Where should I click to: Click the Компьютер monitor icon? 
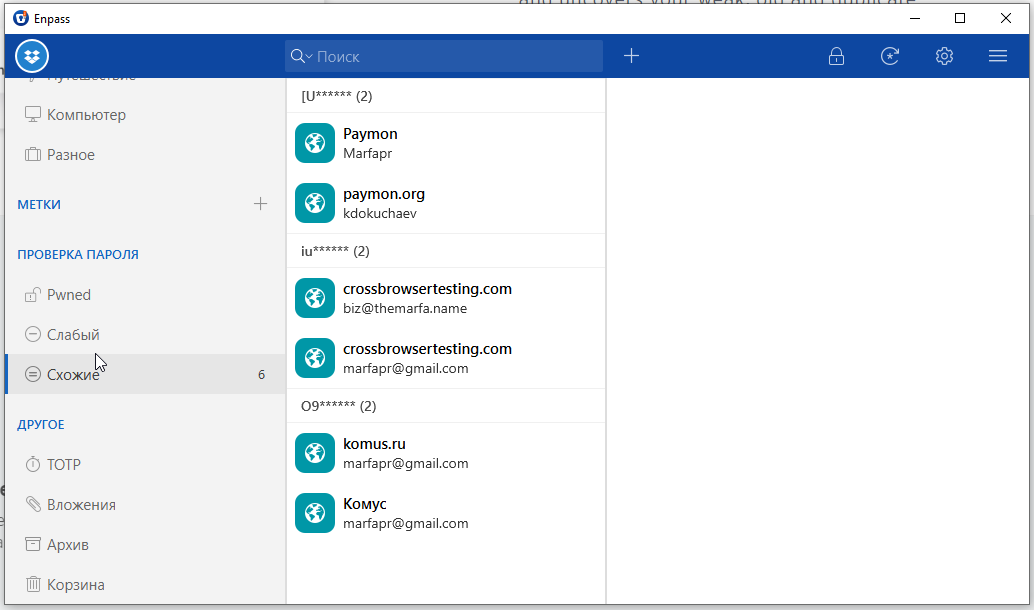pos(32,115)
